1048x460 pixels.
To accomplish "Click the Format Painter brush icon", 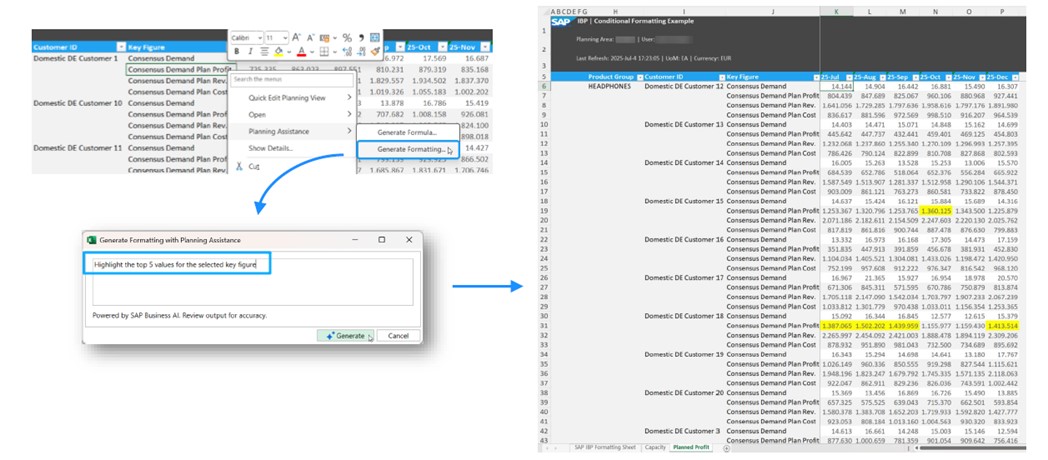I will (x=375, y=51).
